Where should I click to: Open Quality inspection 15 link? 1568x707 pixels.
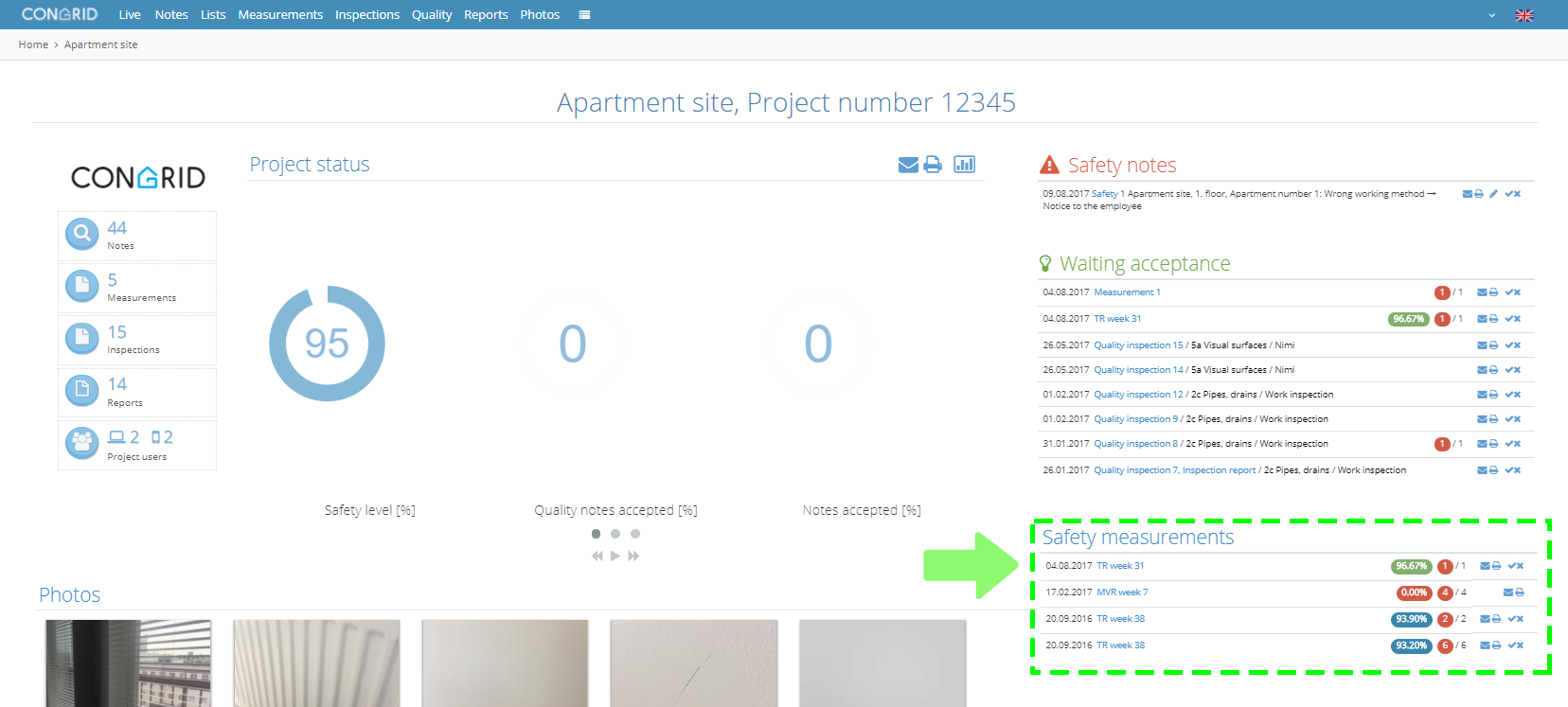pyautogui.click(x=1138, y=345)
